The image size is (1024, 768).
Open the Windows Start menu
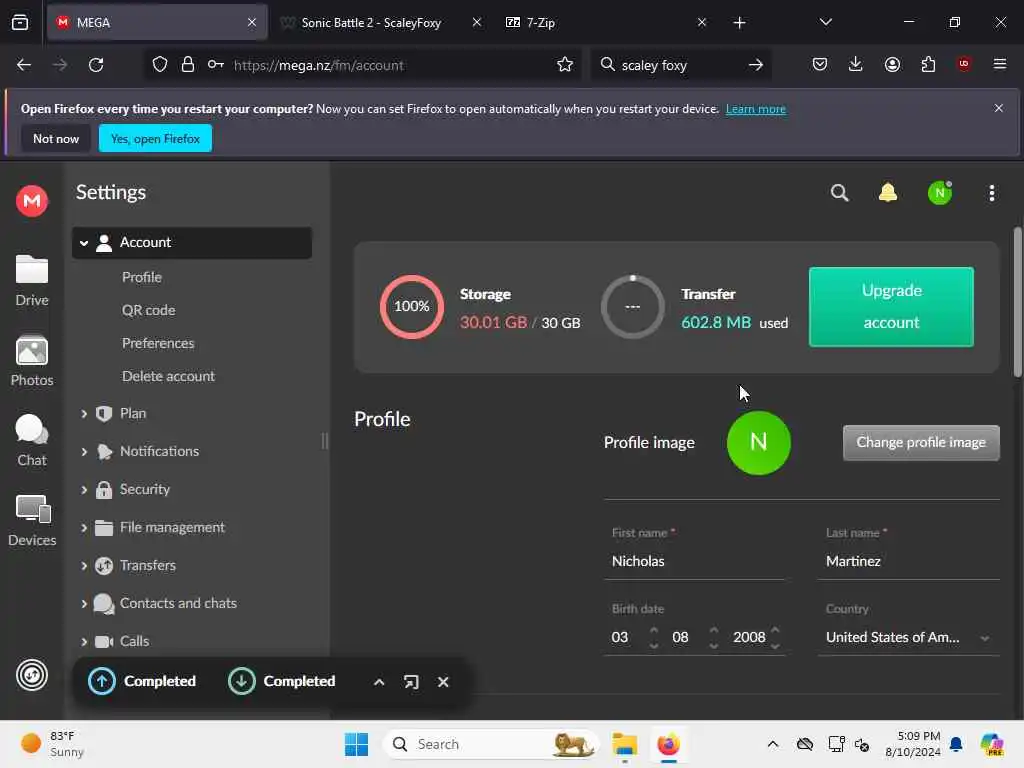click(x=357, y=744)
